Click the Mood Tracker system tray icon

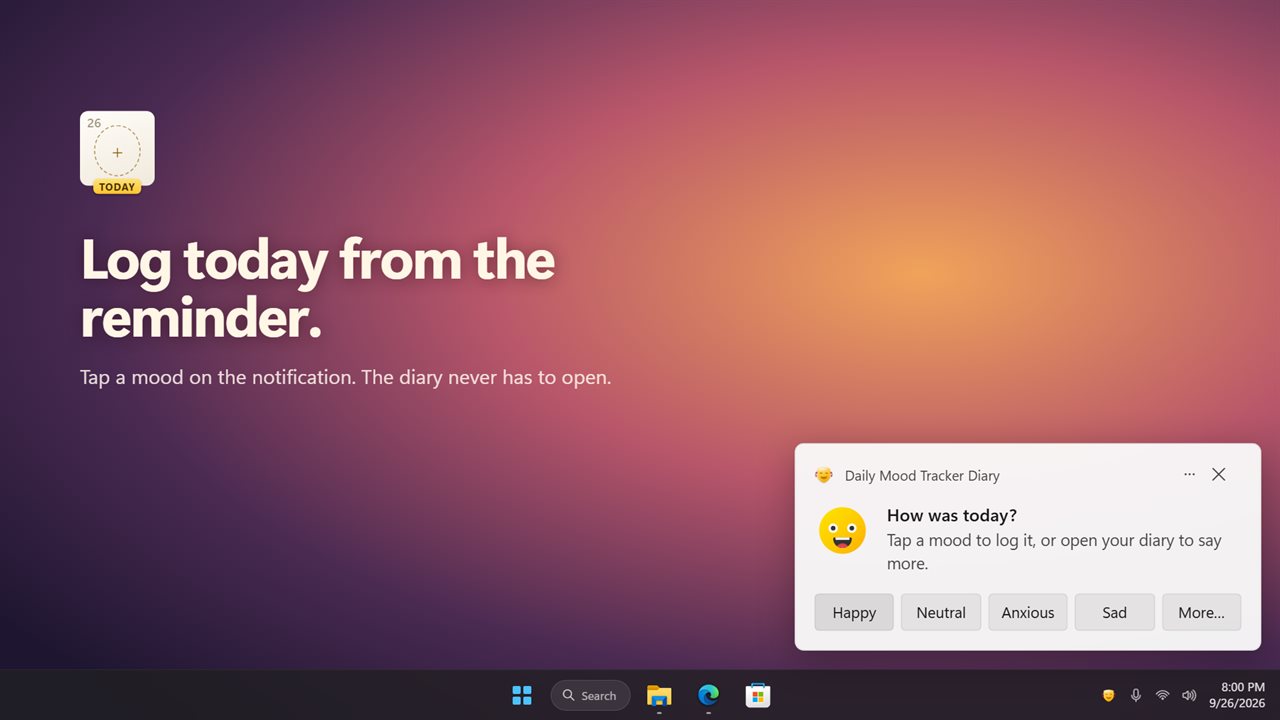point(1108,695)
